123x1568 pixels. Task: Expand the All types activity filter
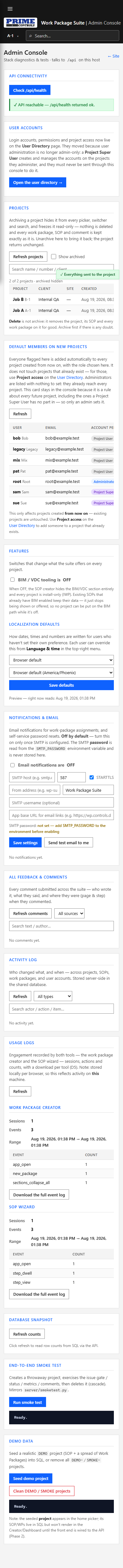click(53, 996)
